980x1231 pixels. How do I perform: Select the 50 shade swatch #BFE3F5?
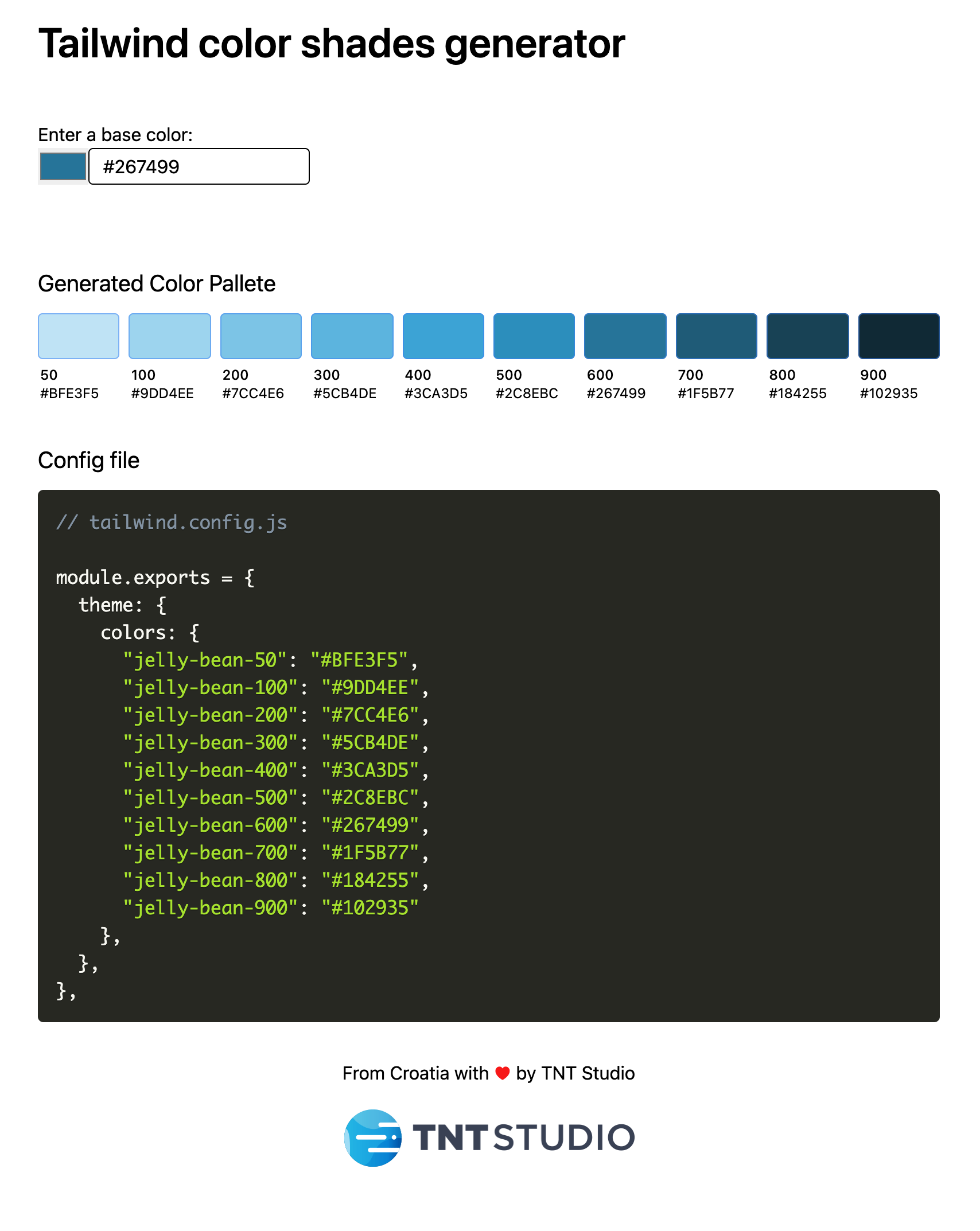pyautogui.click(x=78, y=336)
